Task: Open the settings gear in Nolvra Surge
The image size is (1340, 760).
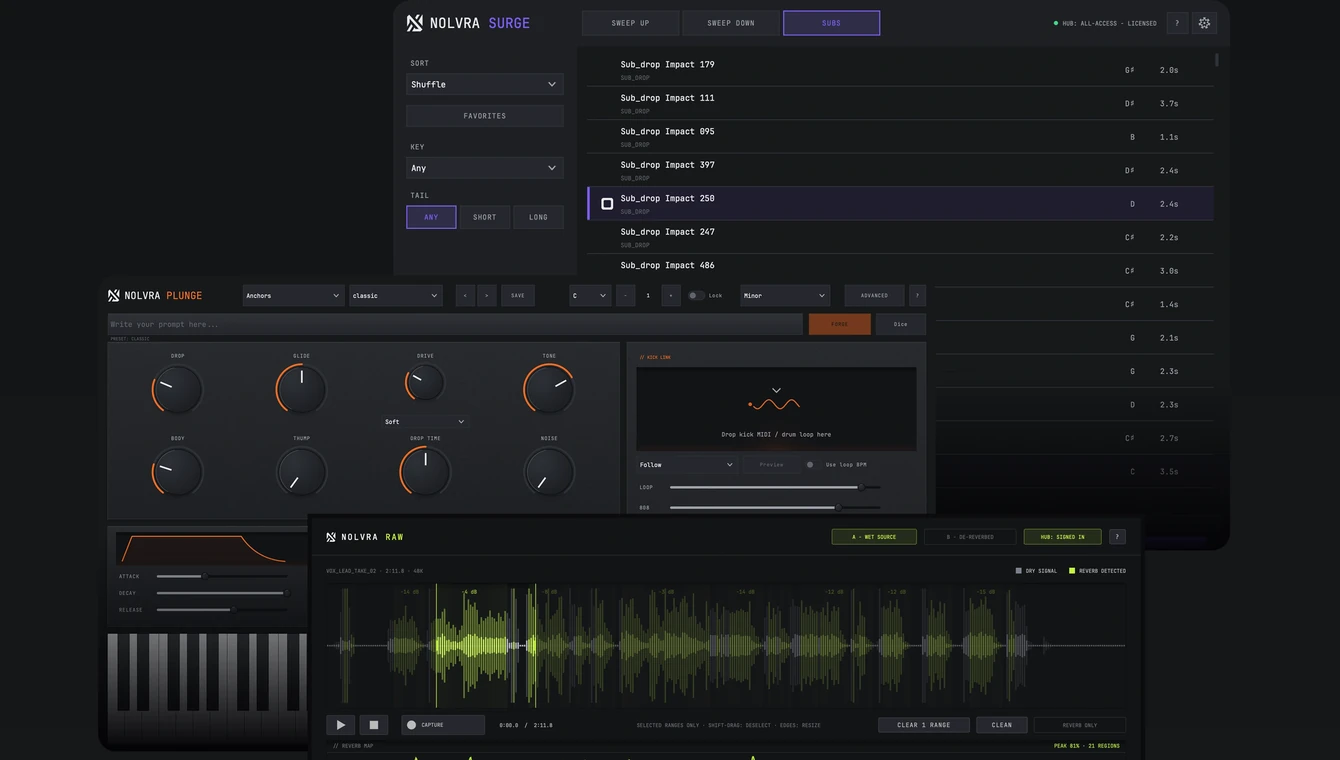Action: pyautogui.click(x=1204, y=23)
